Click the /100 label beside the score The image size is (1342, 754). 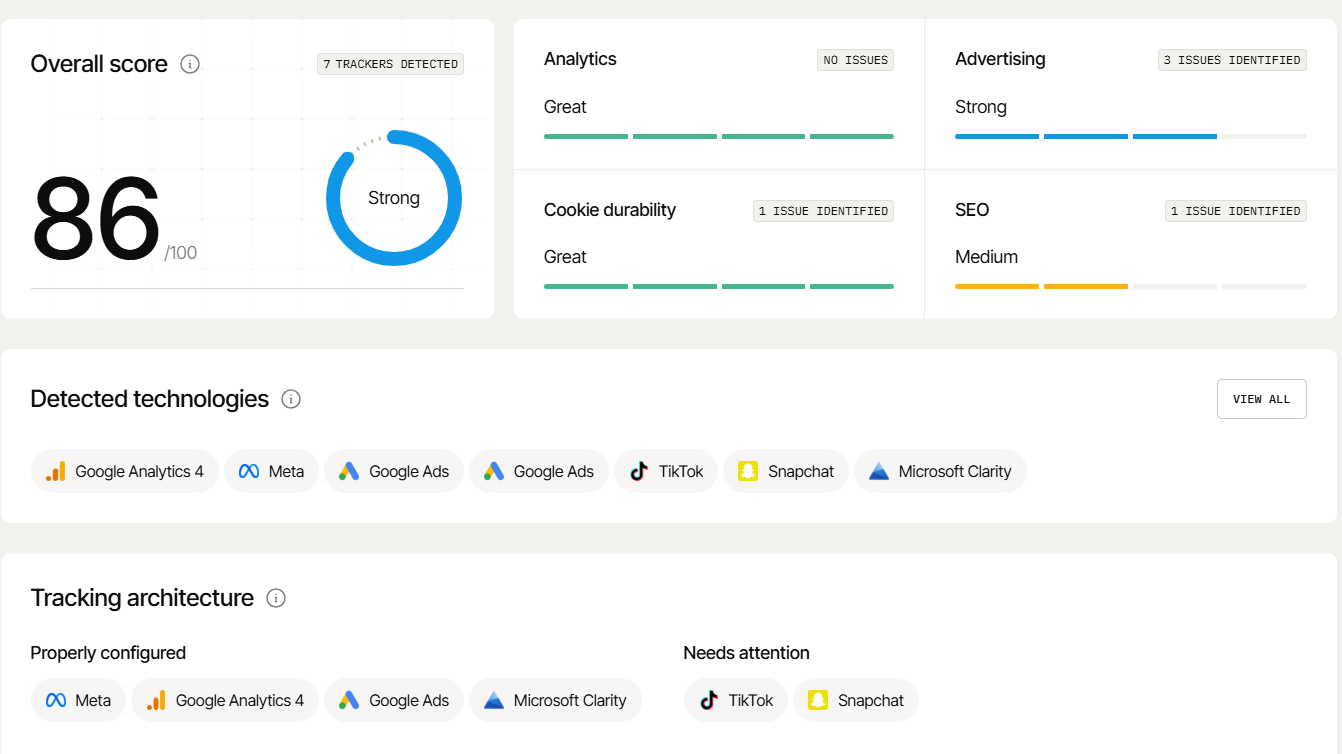click(x=181, y=253)
